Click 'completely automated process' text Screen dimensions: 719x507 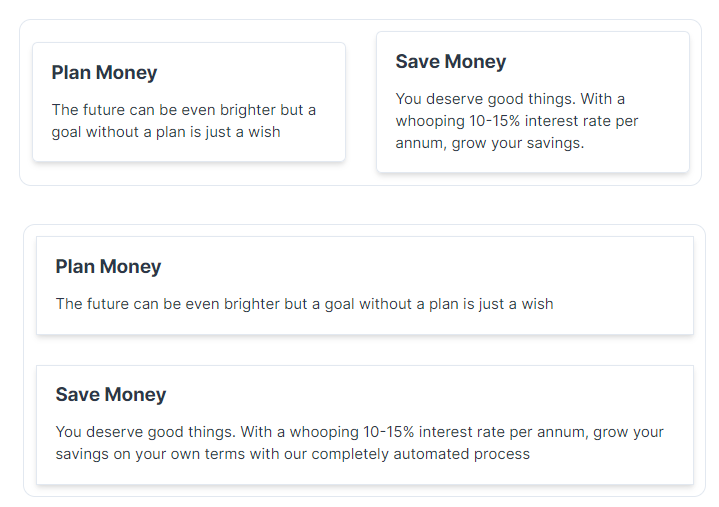tap(420, 454)
